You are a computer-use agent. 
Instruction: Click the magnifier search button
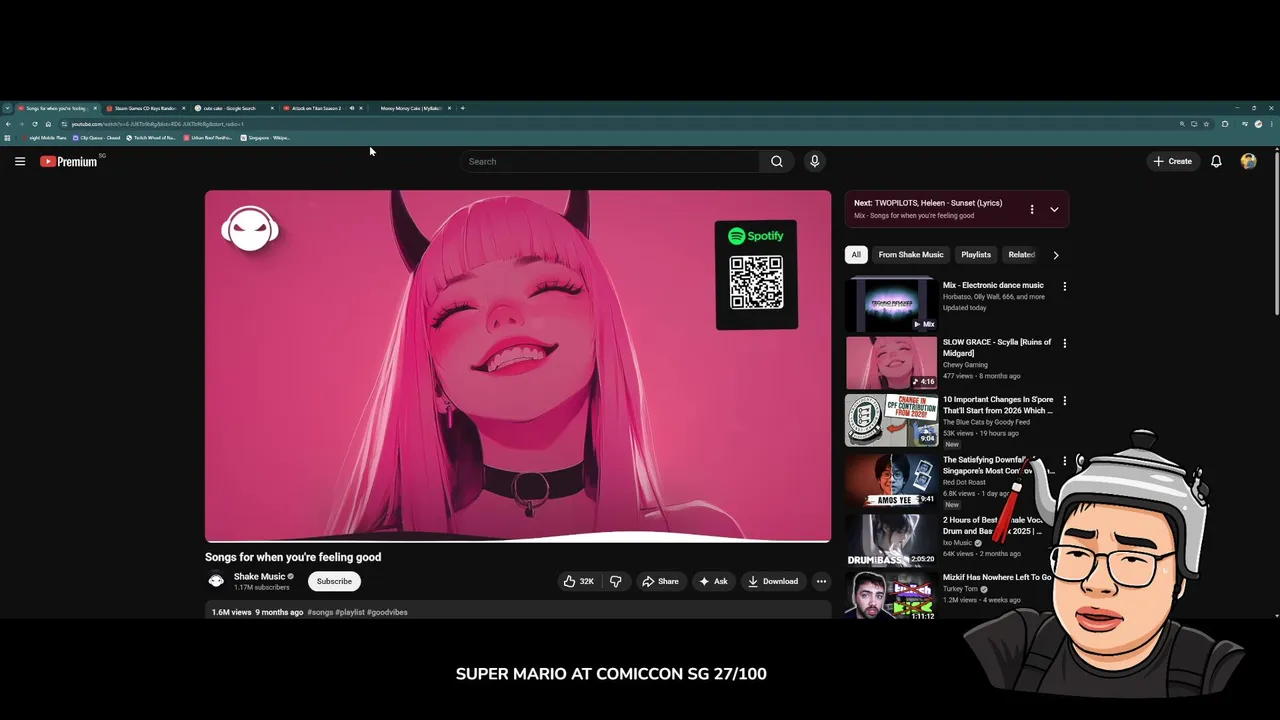777,161
